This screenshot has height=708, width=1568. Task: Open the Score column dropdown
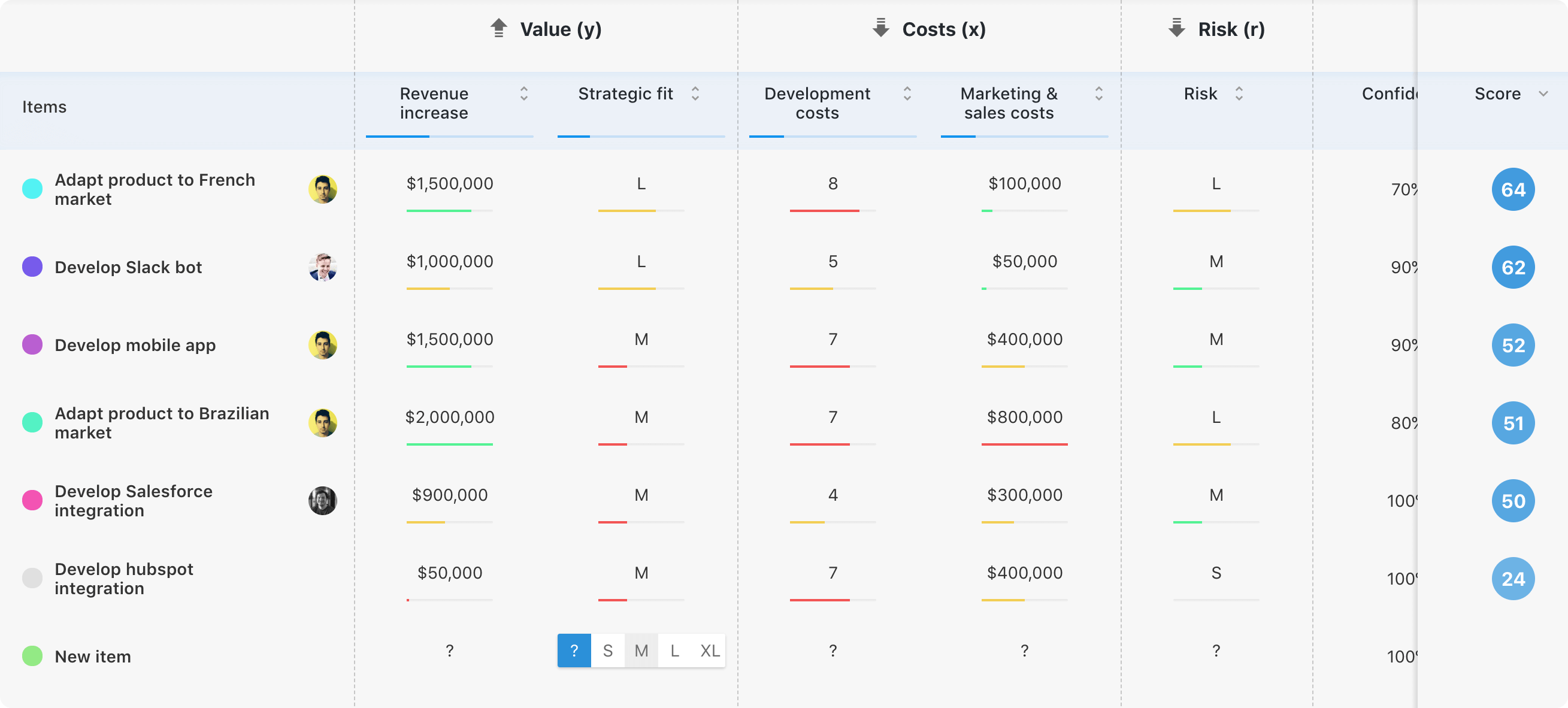tap(1542, 94)
